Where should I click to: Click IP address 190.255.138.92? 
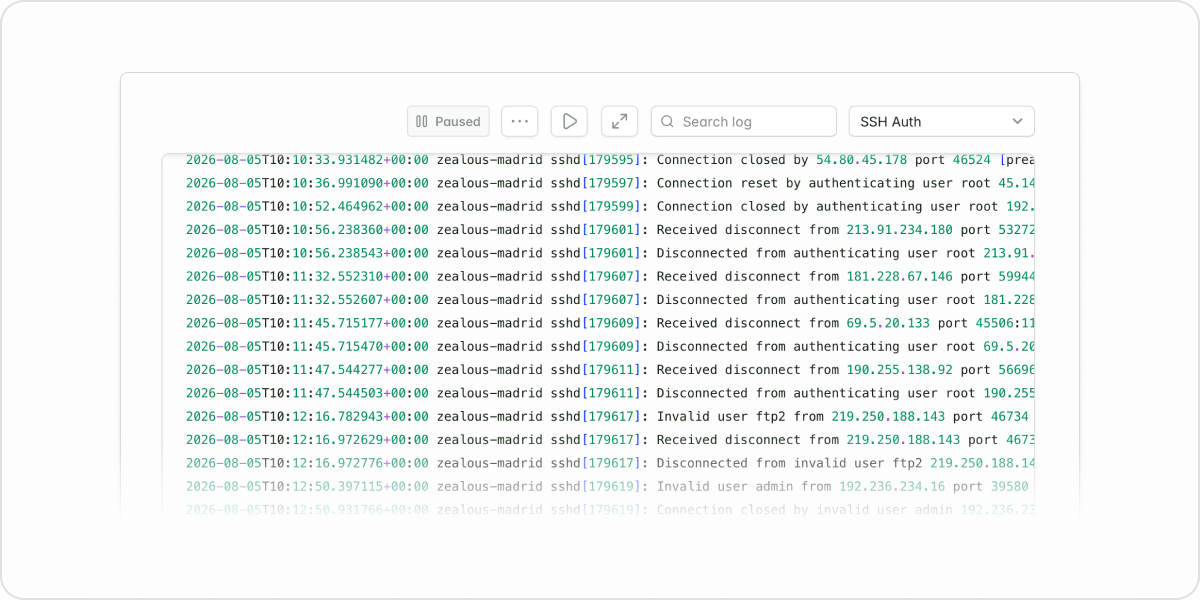click(900, 370)
